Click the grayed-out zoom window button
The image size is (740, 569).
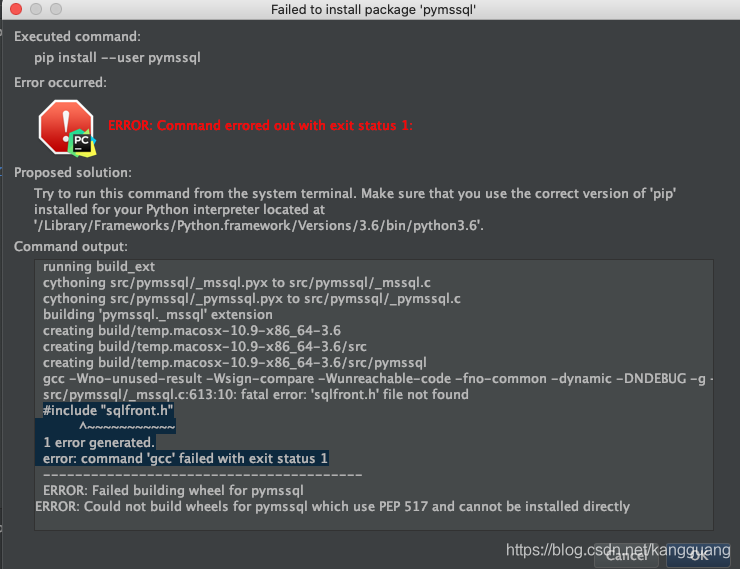56,9
